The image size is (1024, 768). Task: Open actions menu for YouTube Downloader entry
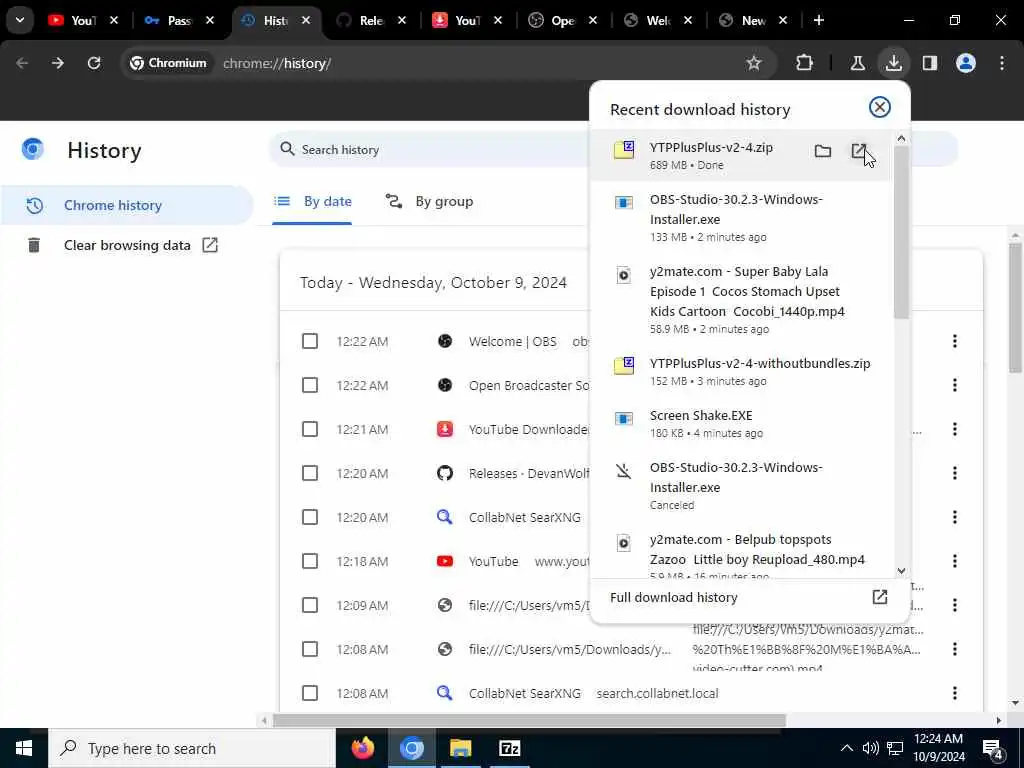tap(955, 429)
